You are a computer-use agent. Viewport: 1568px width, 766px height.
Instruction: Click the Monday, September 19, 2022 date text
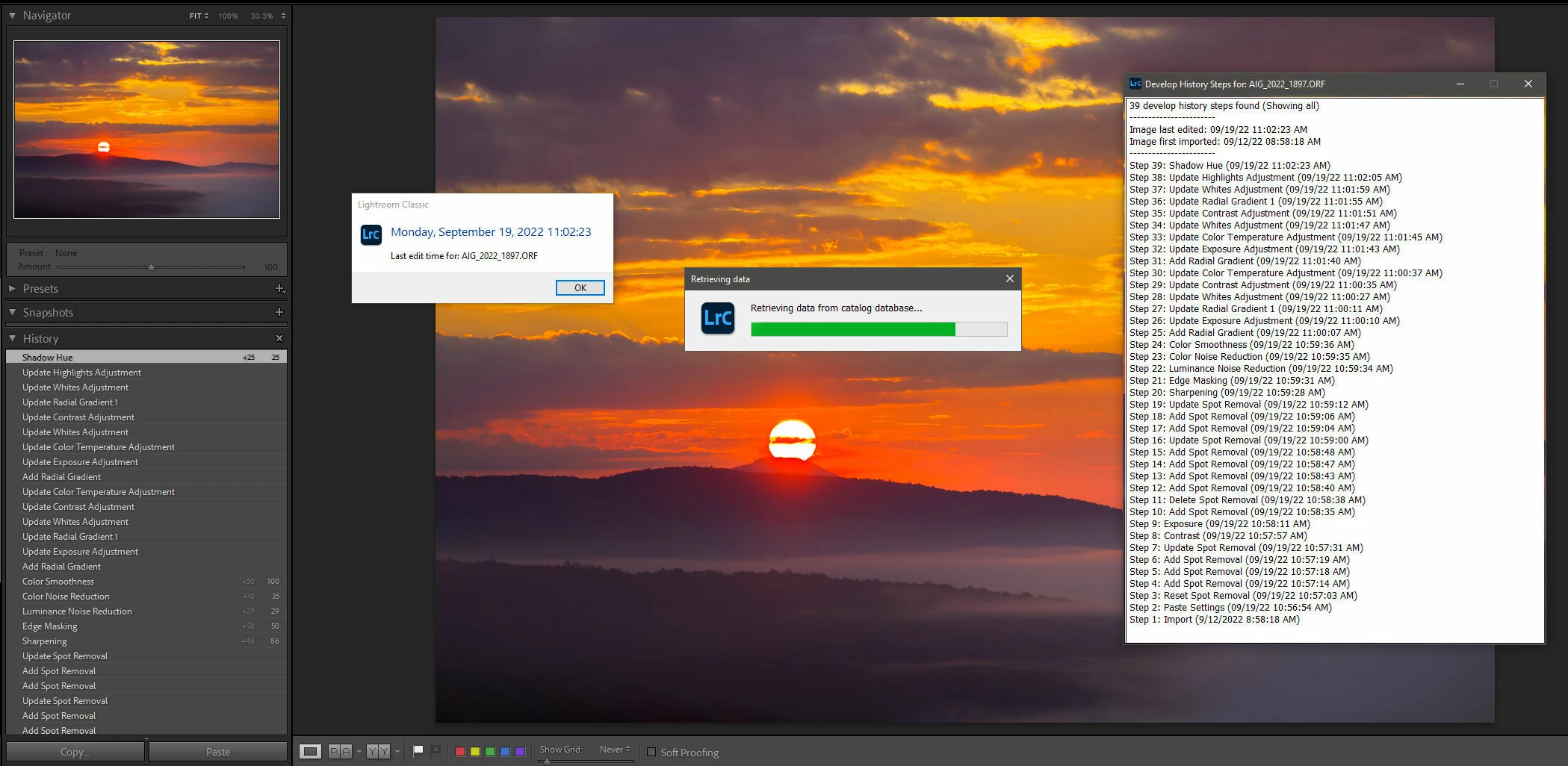point(491,231)
